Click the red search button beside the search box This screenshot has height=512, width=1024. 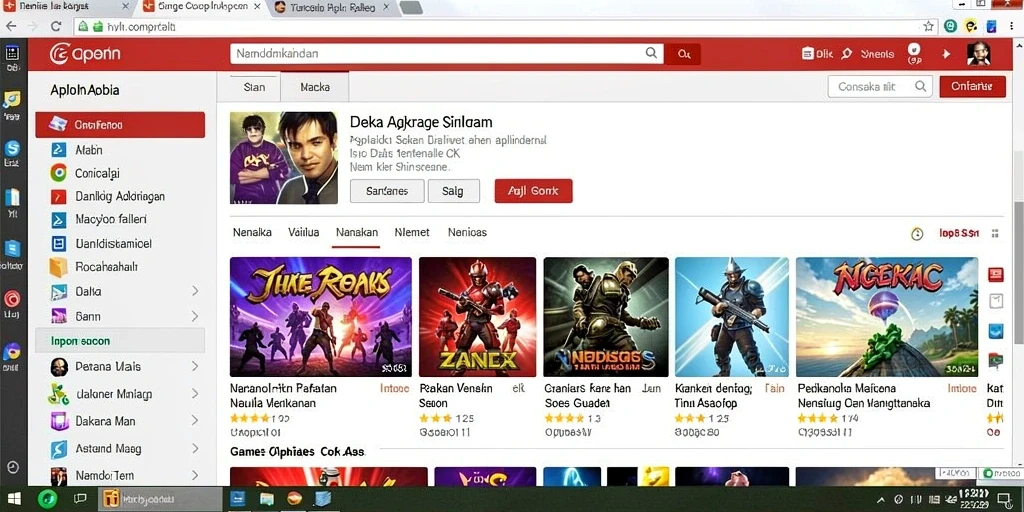[683, 54]
